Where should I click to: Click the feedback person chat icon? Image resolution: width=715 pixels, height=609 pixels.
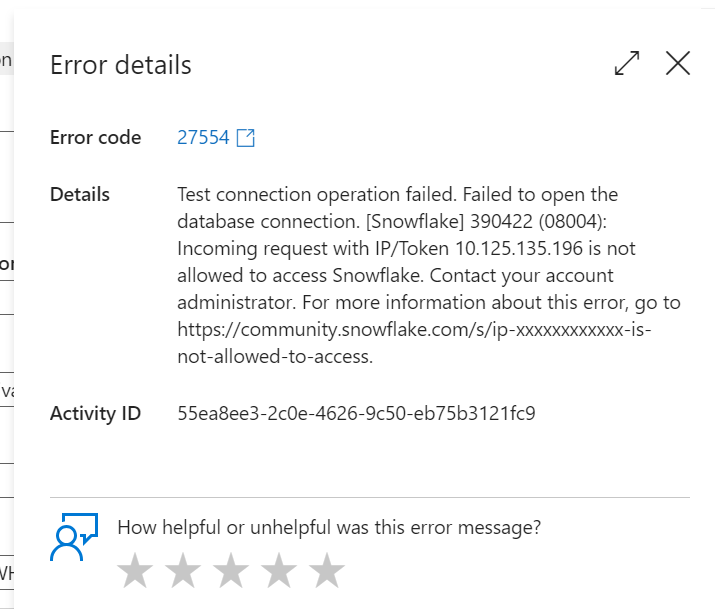[x=74, y=537]
